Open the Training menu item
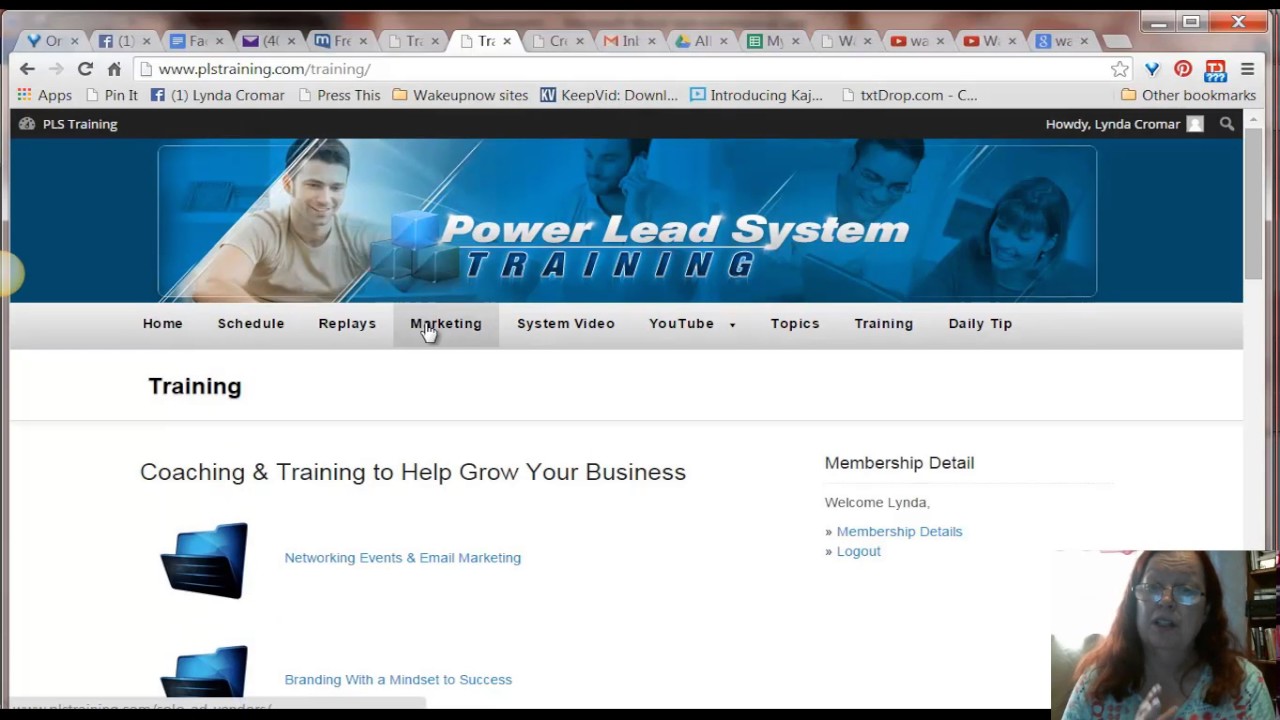This screenshot has width=1280, height=720. tap(884, 324)
